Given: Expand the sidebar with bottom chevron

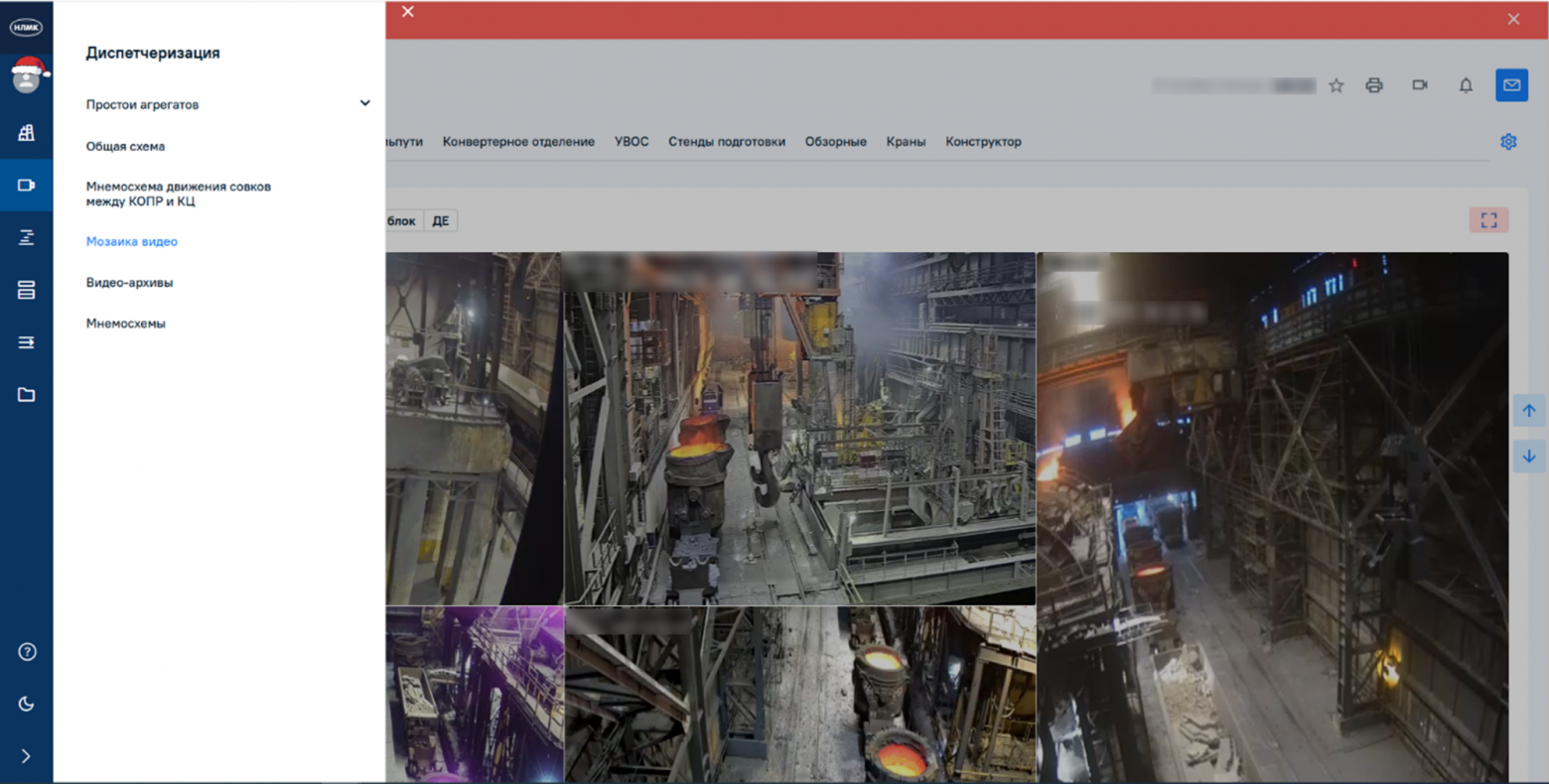Looking at the screenshot, I should point(27,756).
